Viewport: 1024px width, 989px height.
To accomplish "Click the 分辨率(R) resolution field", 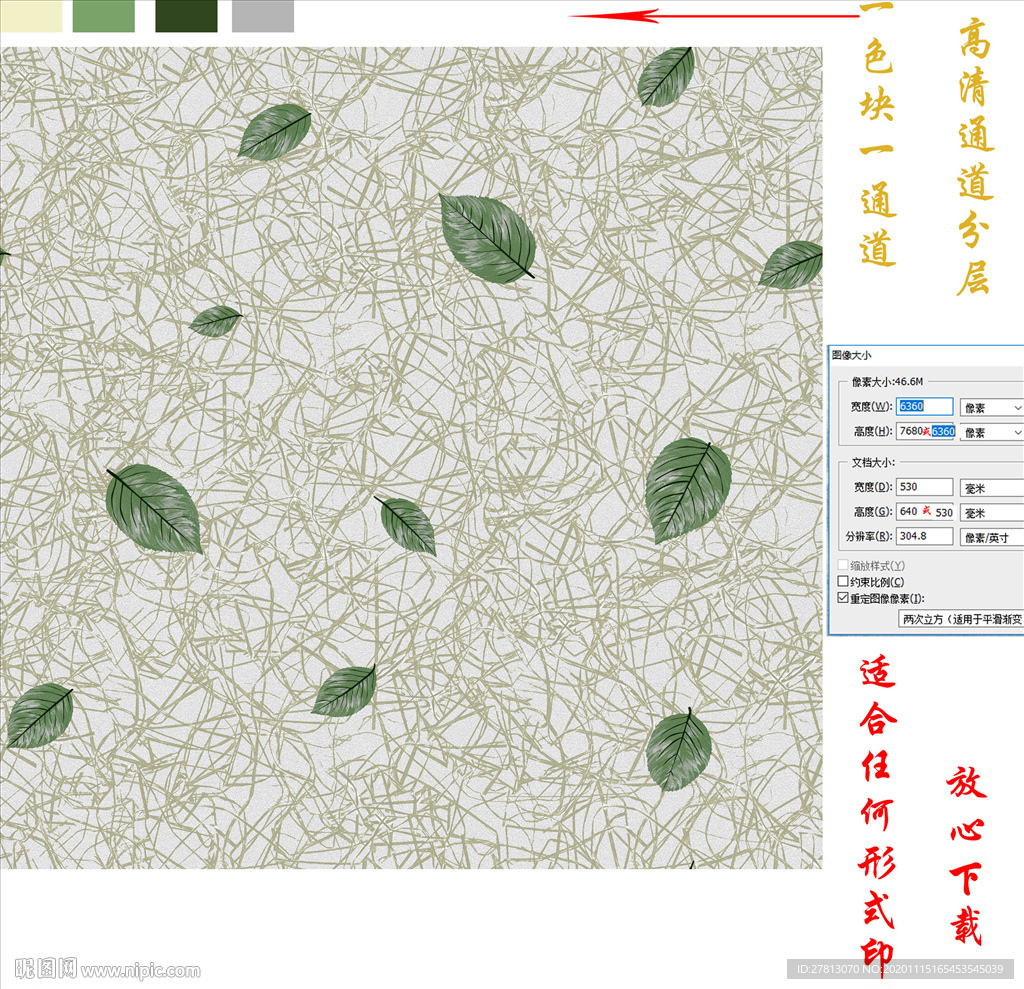I will coord(924,536).
